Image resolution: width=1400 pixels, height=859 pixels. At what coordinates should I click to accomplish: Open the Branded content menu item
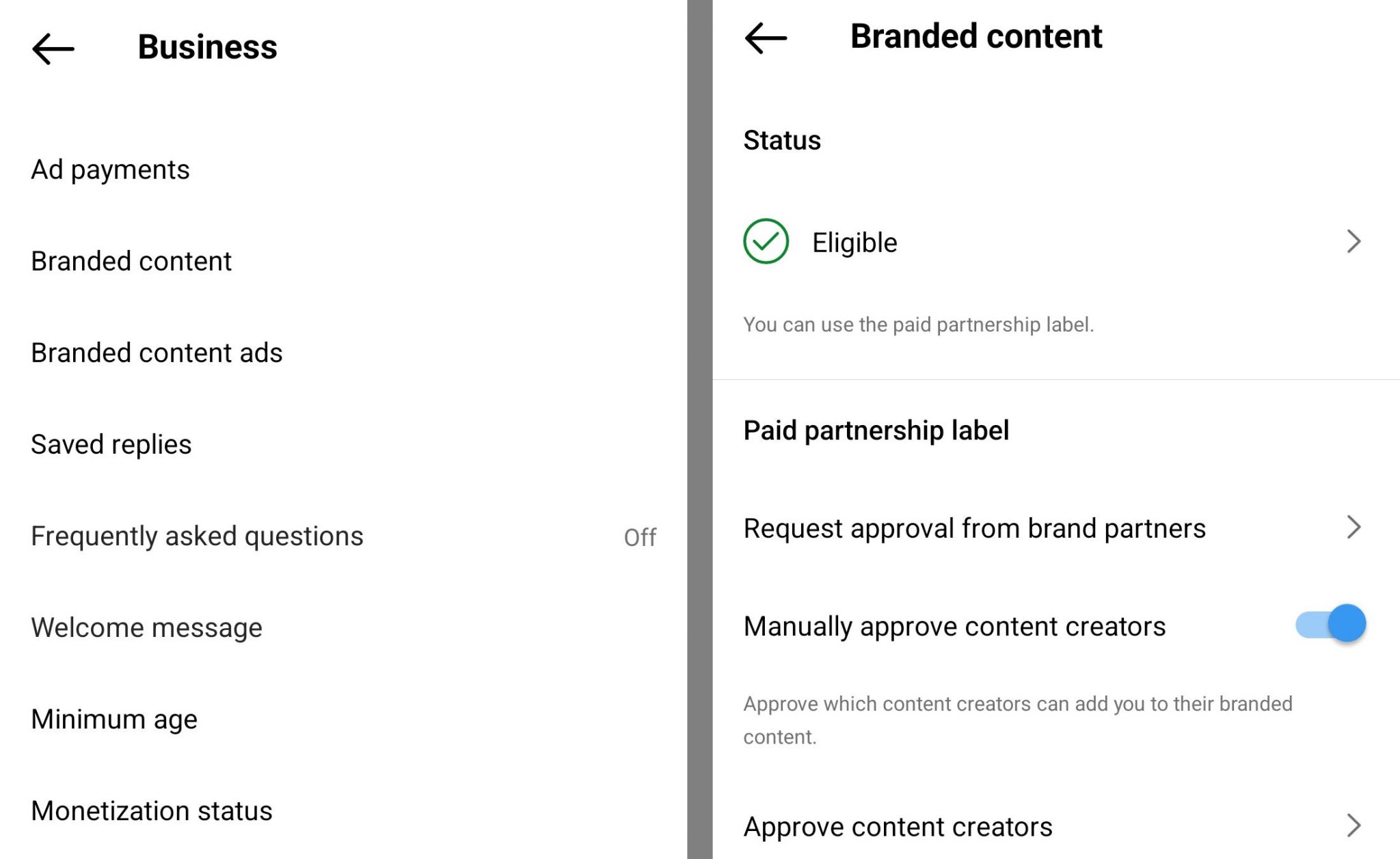pos(131,260)
